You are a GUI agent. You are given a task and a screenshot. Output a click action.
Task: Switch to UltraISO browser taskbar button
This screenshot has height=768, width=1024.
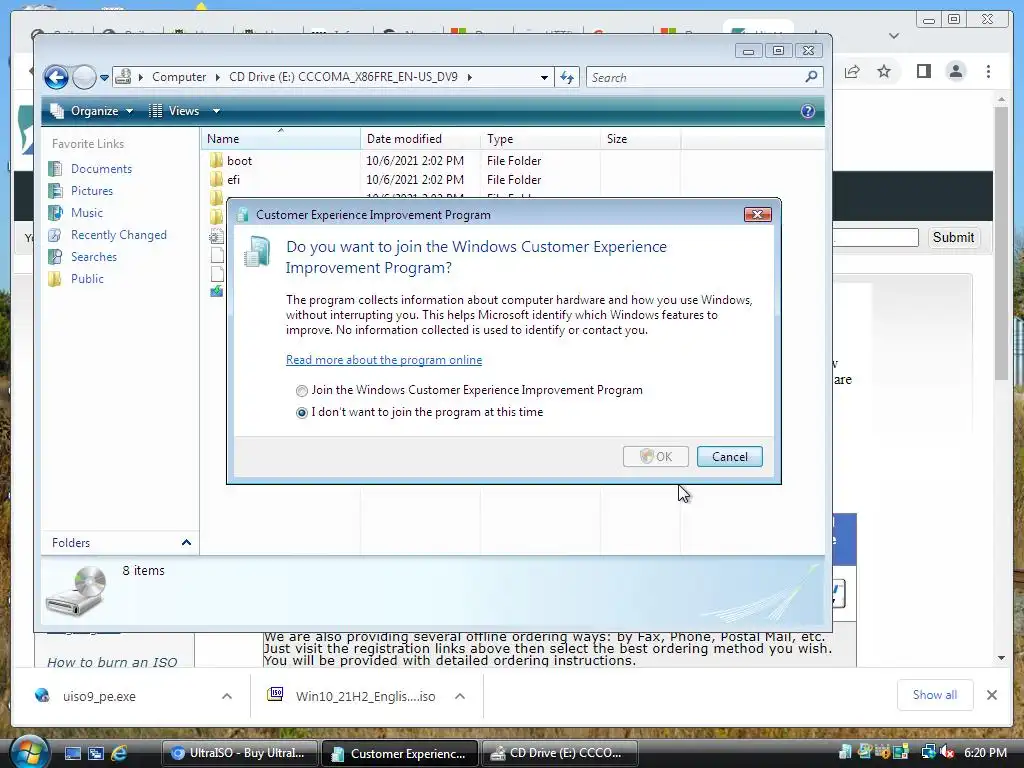[239, 754]
